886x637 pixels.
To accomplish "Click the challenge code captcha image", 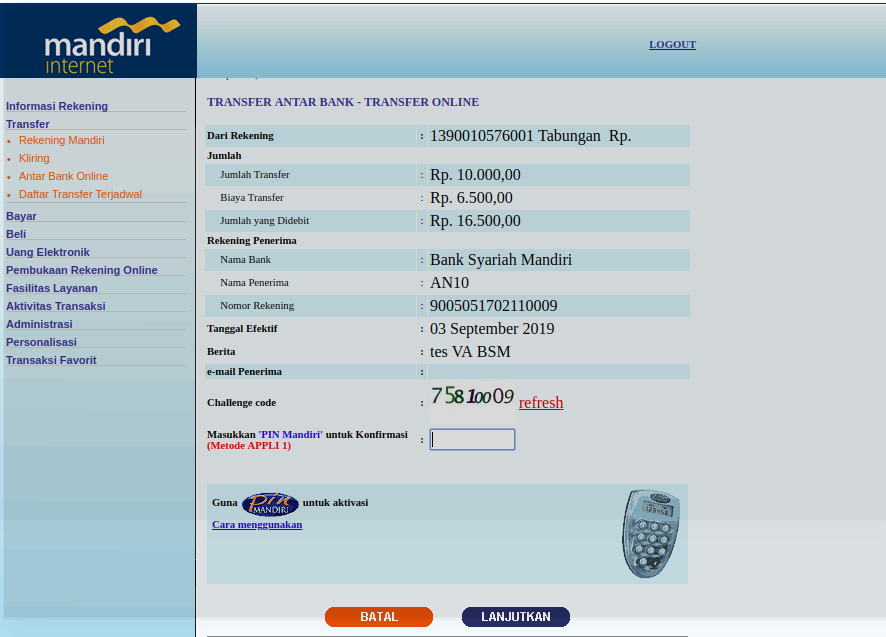I will click(472, 398).
